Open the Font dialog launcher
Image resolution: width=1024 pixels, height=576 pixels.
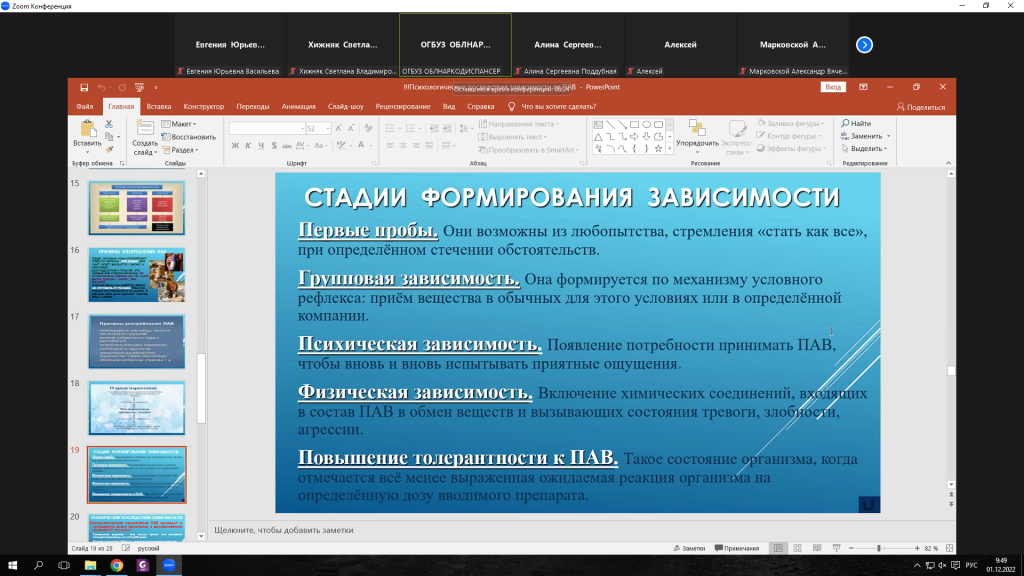click(x=374, y=163)
